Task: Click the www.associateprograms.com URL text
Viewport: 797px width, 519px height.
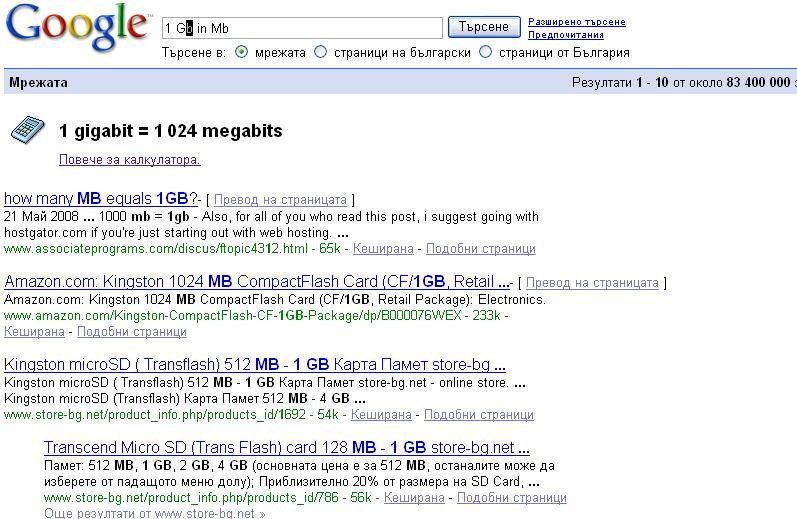Action: tap(156, 249)
